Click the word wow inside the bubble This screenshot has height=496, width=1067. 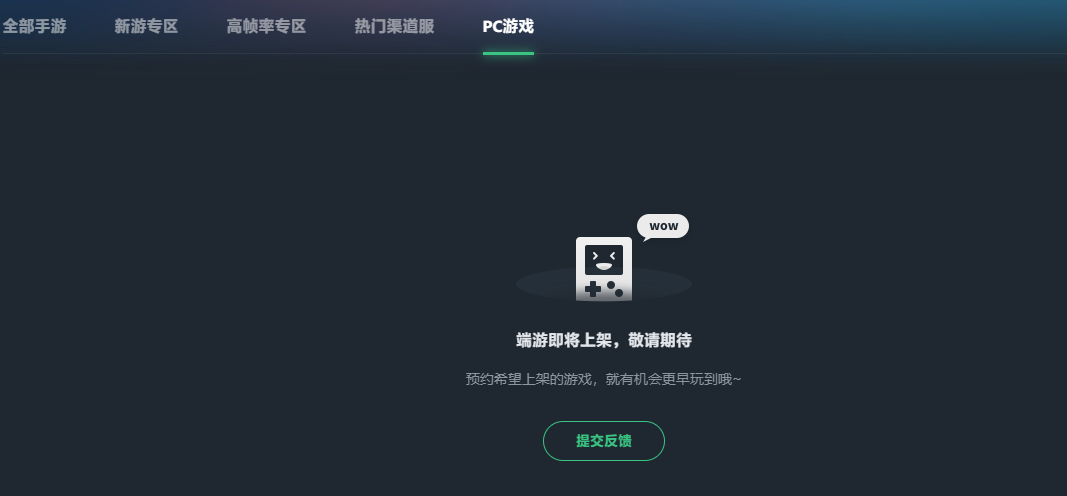coord(663,226)
